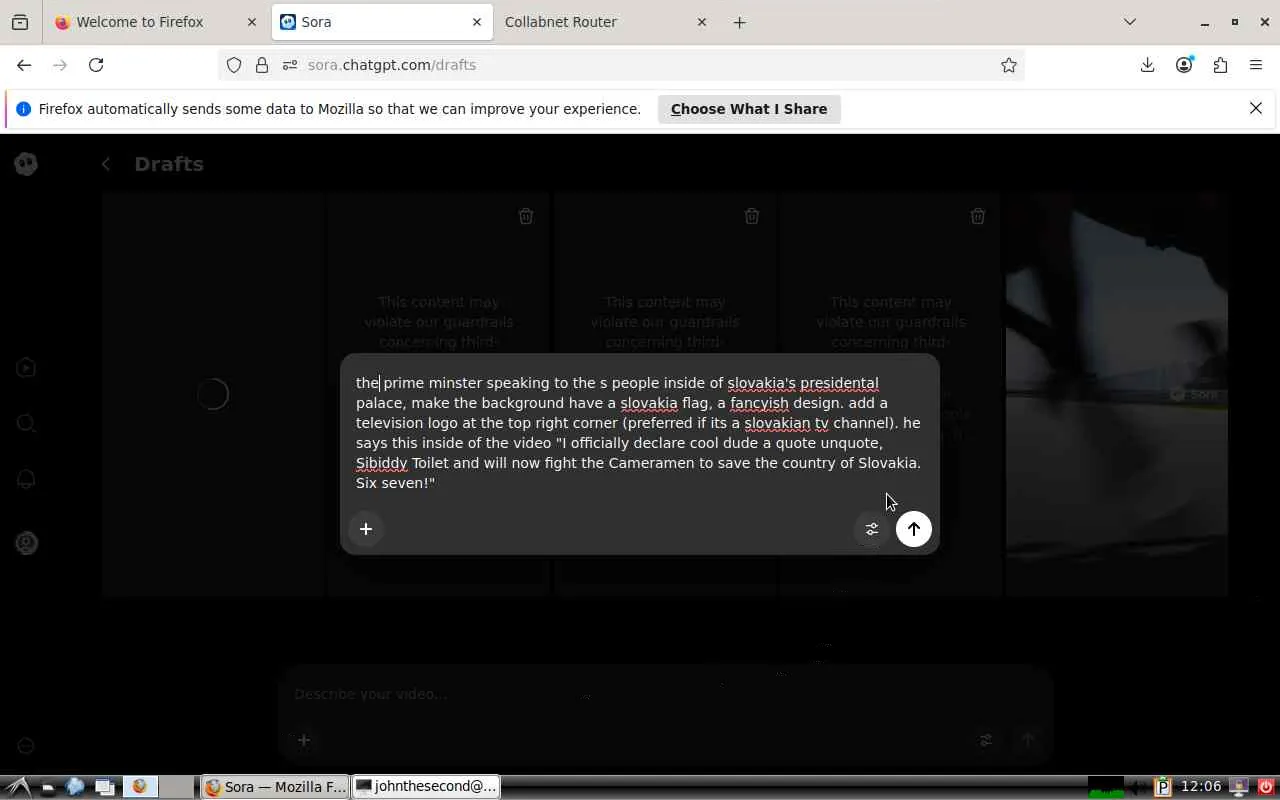
Task: Open the Firefox downloads panel
Action: click(x=1148, y=65)
